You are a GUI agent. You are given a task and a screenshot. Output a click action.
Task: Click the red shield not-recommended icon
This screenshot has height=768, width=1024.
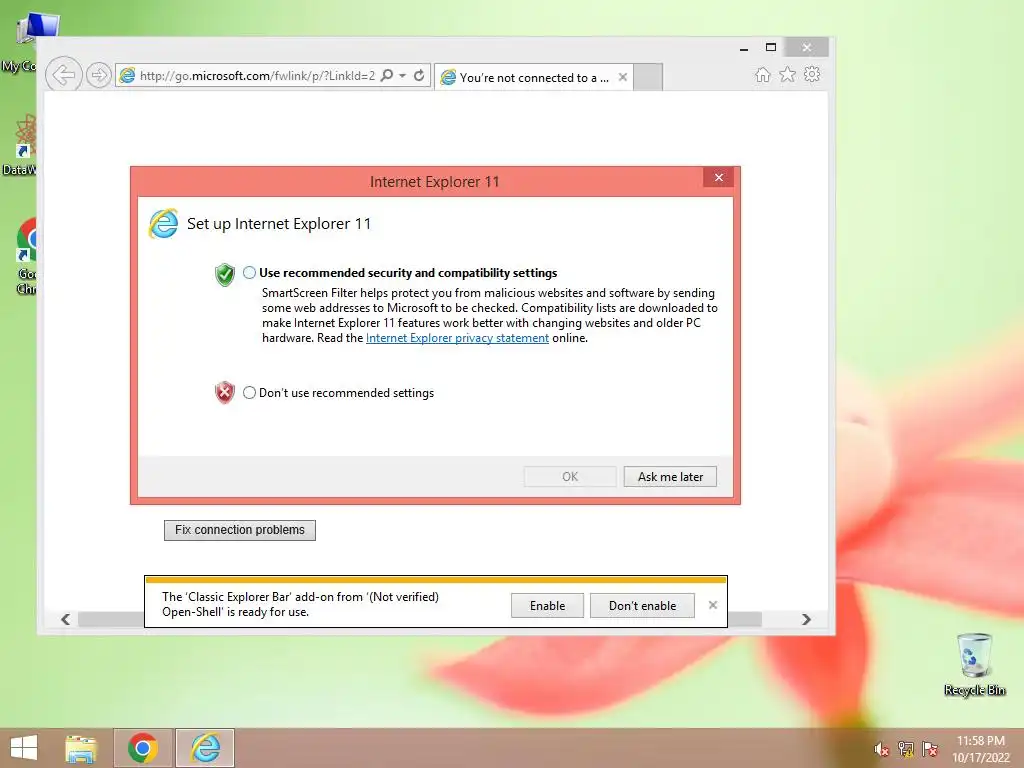(x=225, y=392)
